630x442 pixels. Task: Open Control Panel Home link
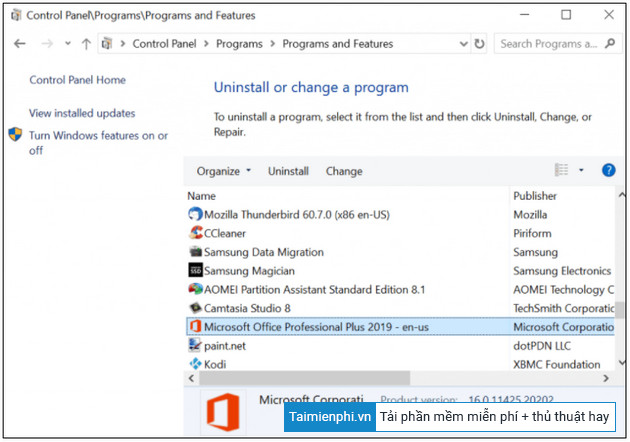tap(78, 80)
